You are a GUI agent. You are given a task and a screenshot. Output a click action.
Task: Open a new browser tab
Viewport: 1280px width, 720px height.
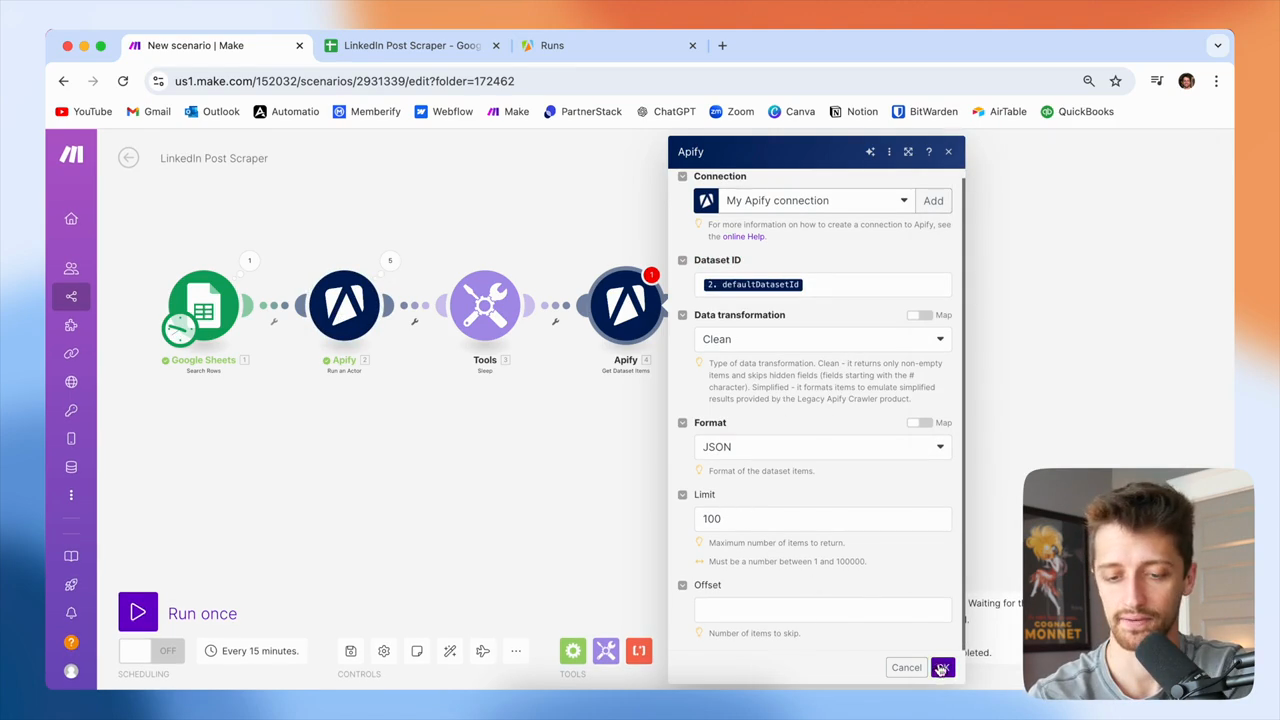pos(722,46)
